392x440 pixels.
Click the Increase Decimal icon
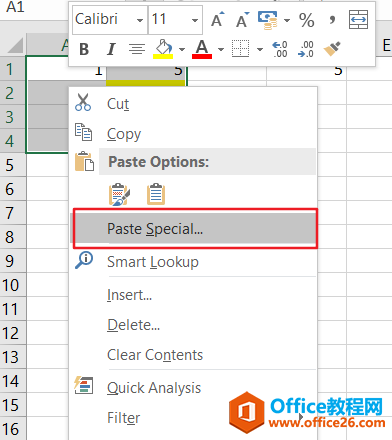click(x=280, y=49)
